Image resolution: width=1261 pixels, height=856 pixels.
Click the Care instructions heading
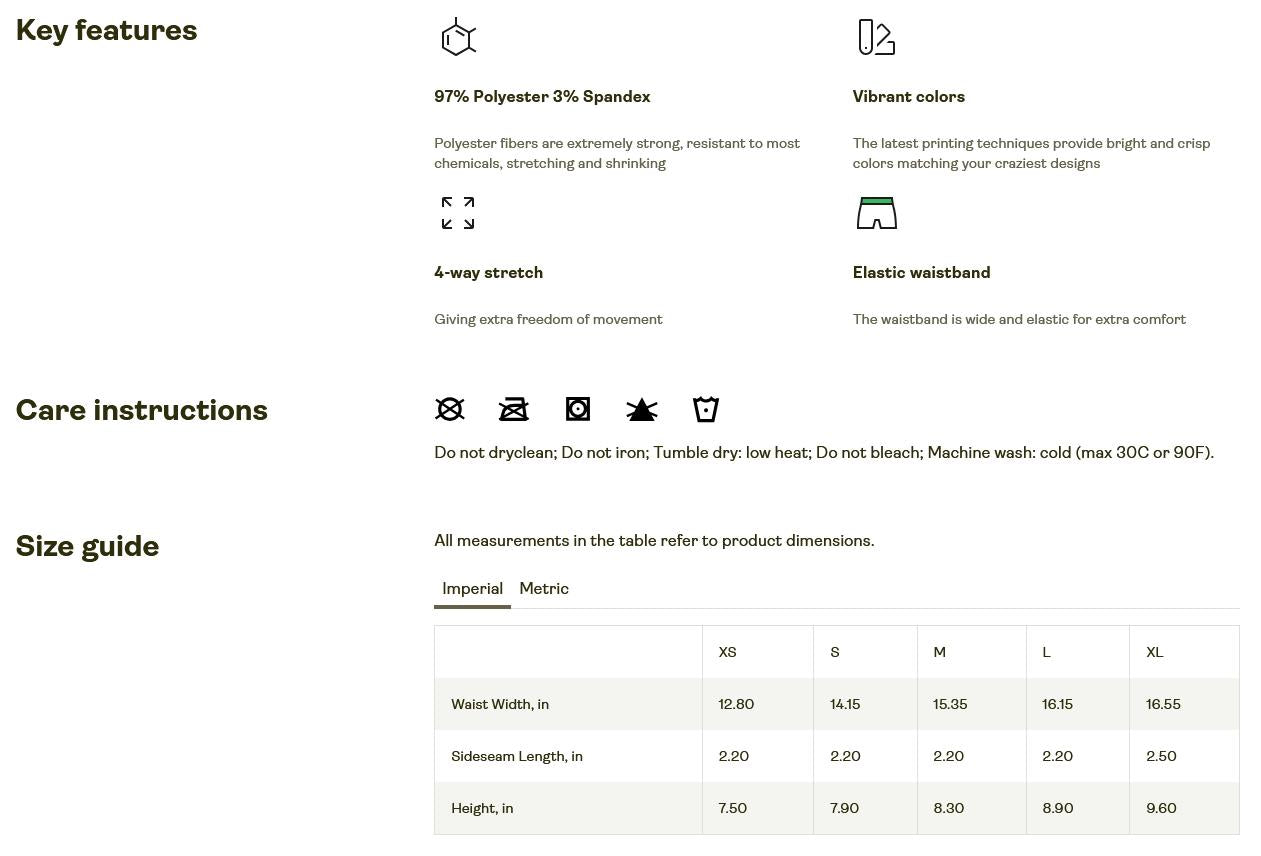click(x=142, y=410)
